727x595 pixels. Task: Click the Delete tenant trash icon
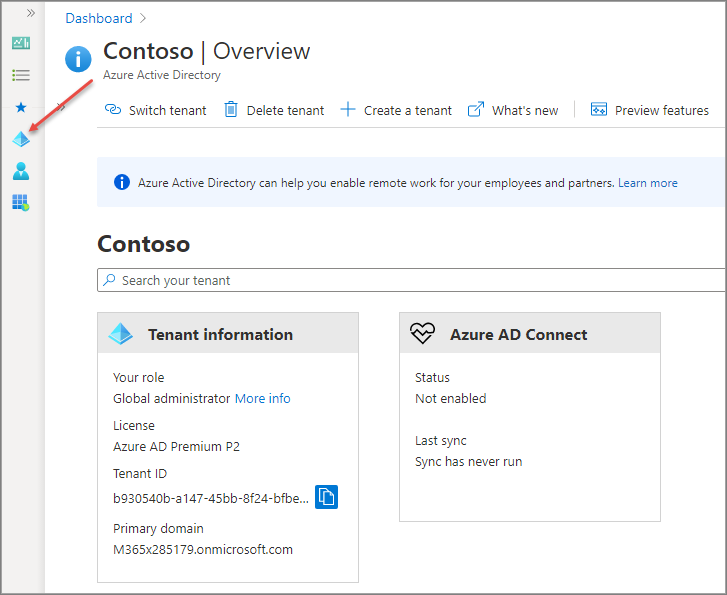click(x=231, y=109)
